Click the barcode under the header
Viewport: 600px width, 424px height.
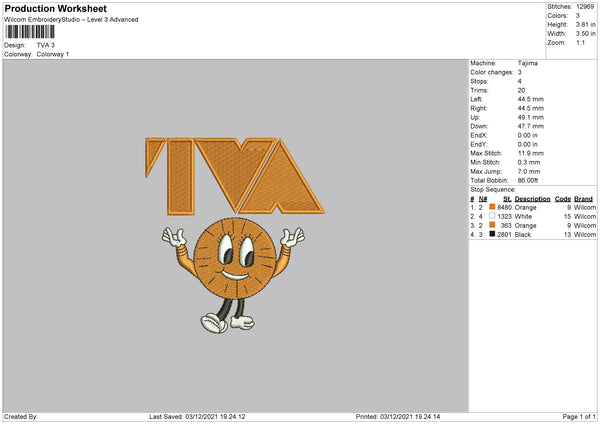[x=30, y=32]
